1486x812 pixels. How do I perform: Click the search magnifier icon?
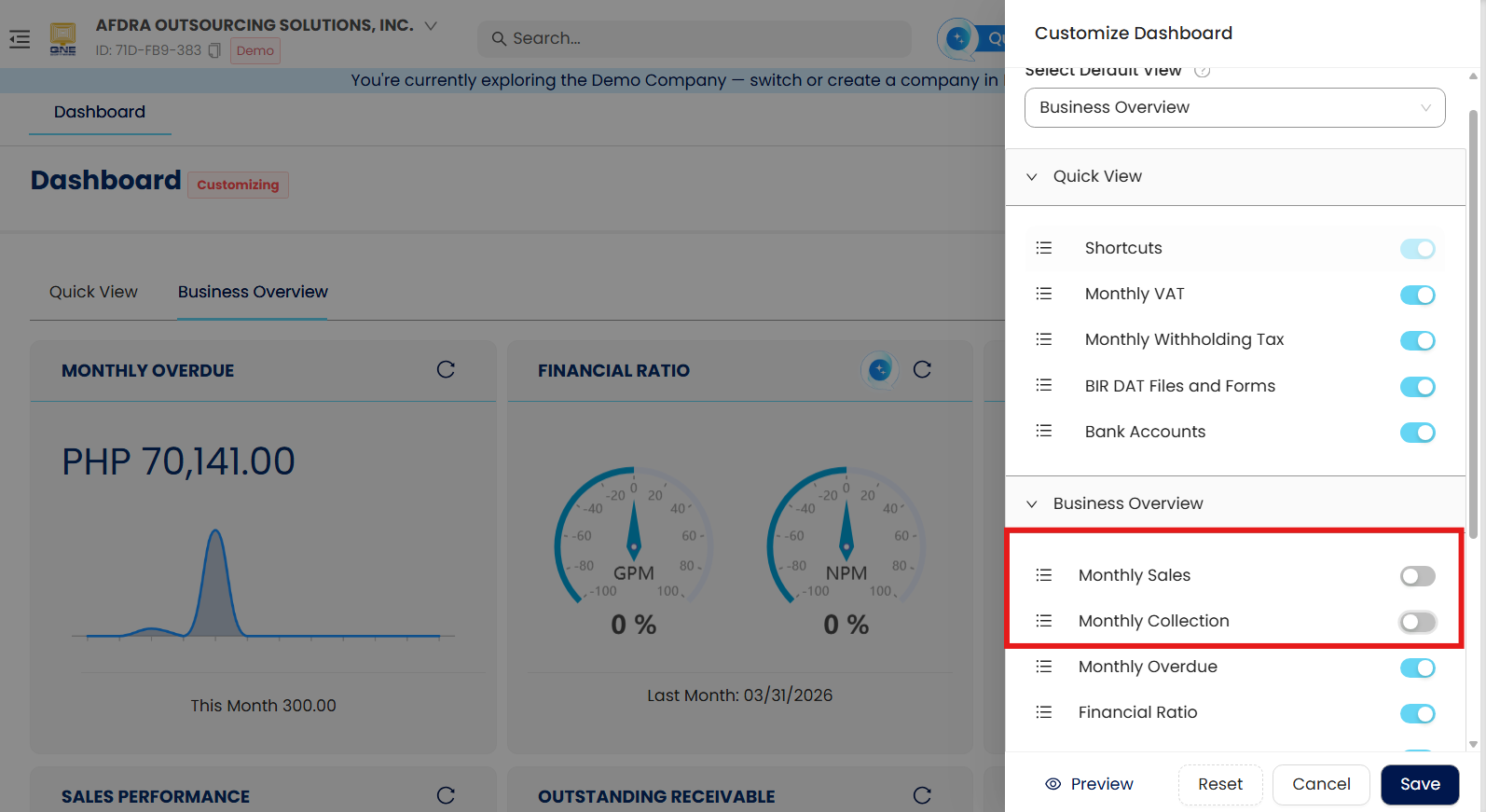(499, 38)
